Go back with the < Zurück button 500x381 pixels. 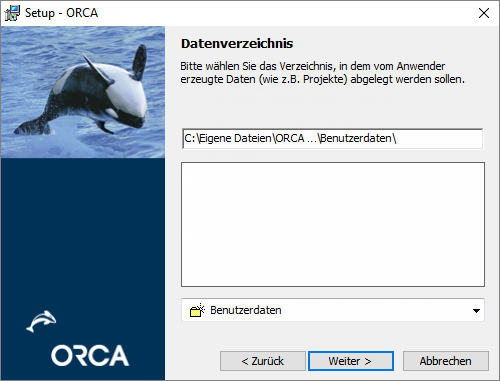coord(263,361)
